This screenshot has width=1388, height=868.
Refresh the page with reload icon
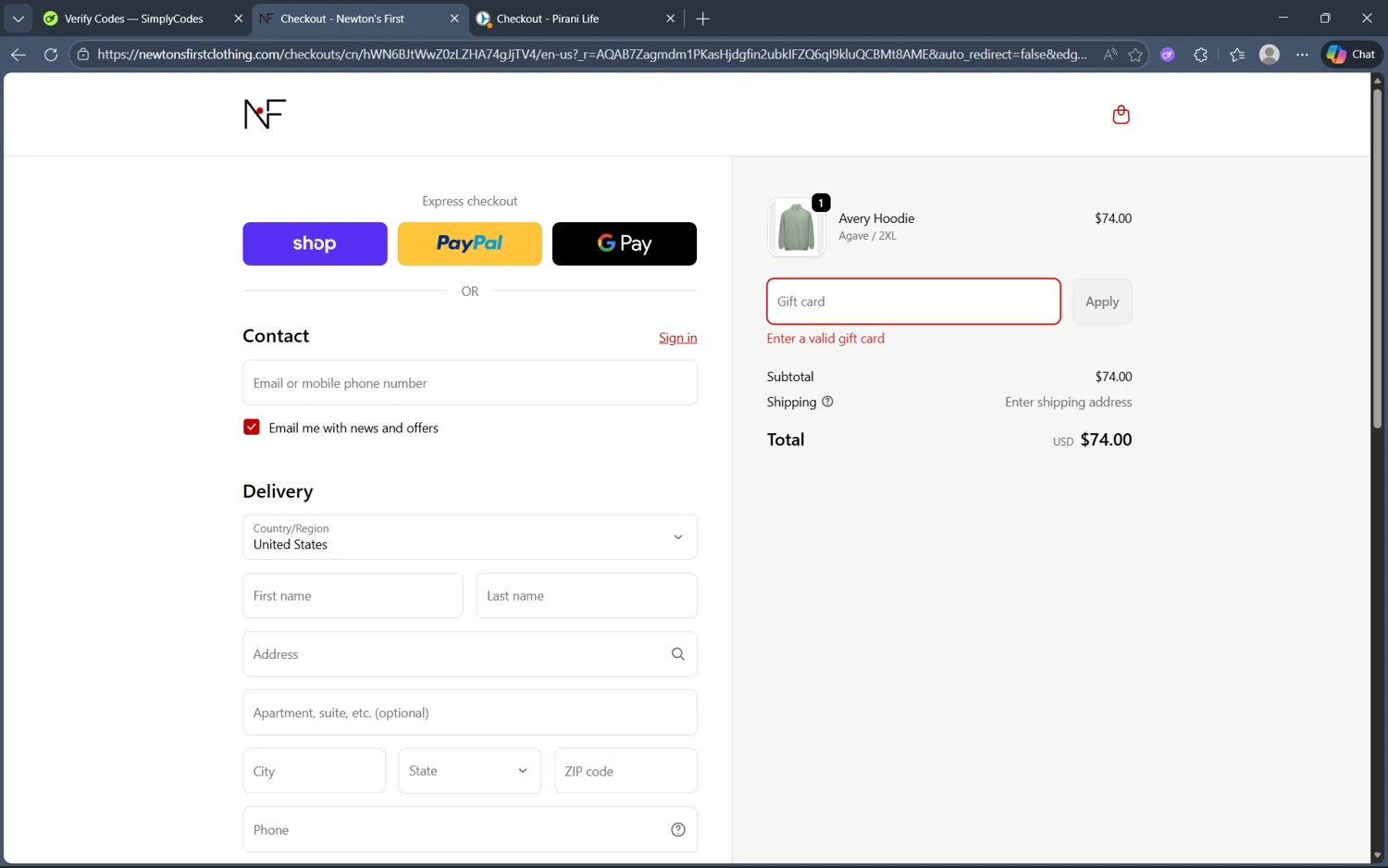[51, 55]
